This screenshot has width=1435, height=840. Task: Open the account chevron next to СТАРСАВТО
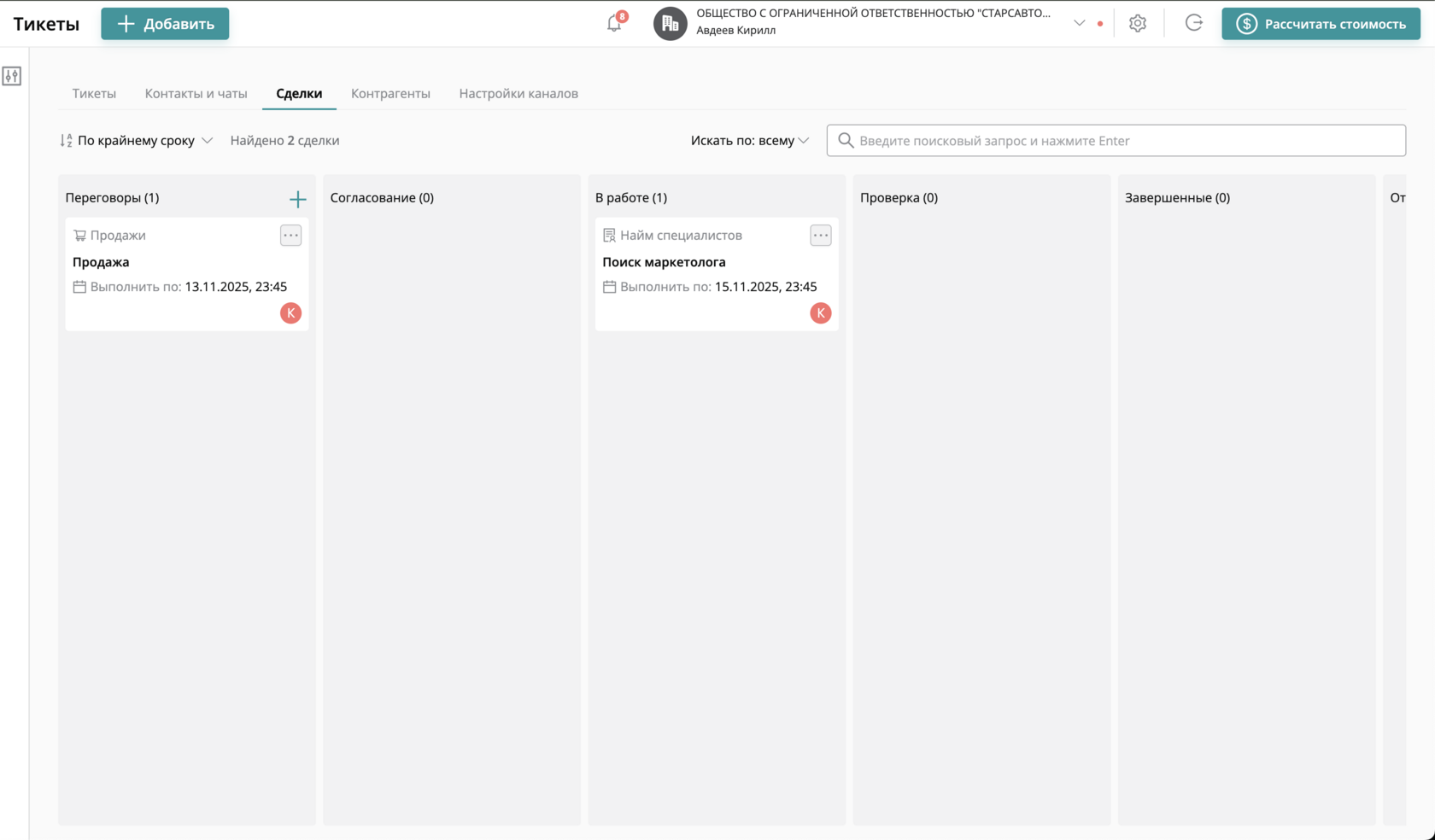pyautogui.click(x=1078, y=23)
